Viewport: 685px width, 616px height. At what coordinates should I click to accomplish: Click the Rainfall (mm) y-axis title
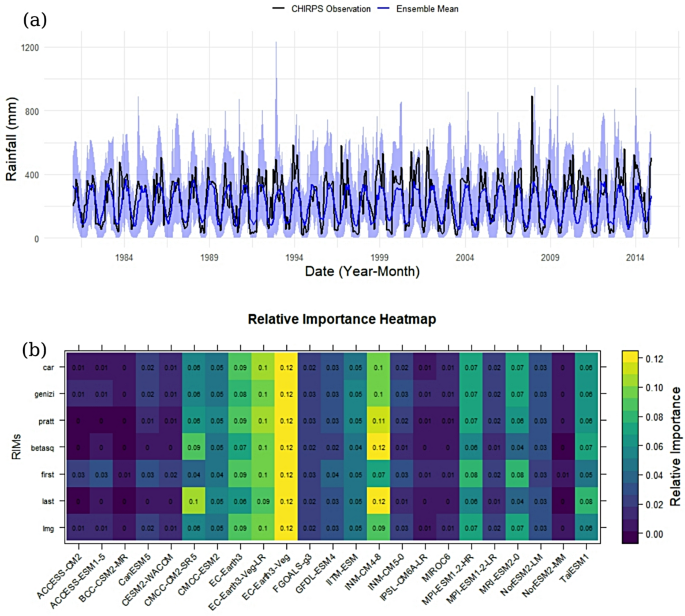point(11,139)
